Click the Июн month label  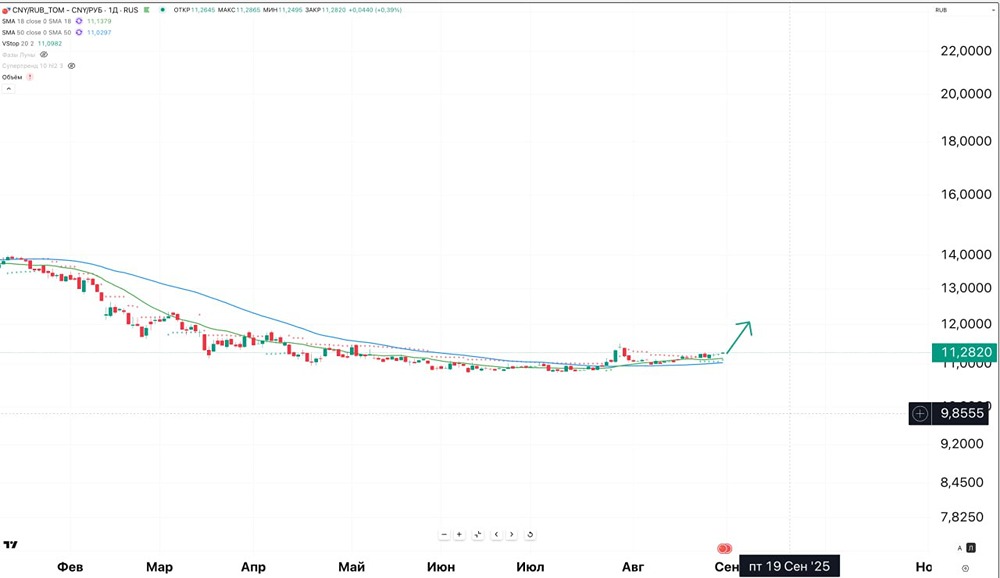tap(441, 567)
